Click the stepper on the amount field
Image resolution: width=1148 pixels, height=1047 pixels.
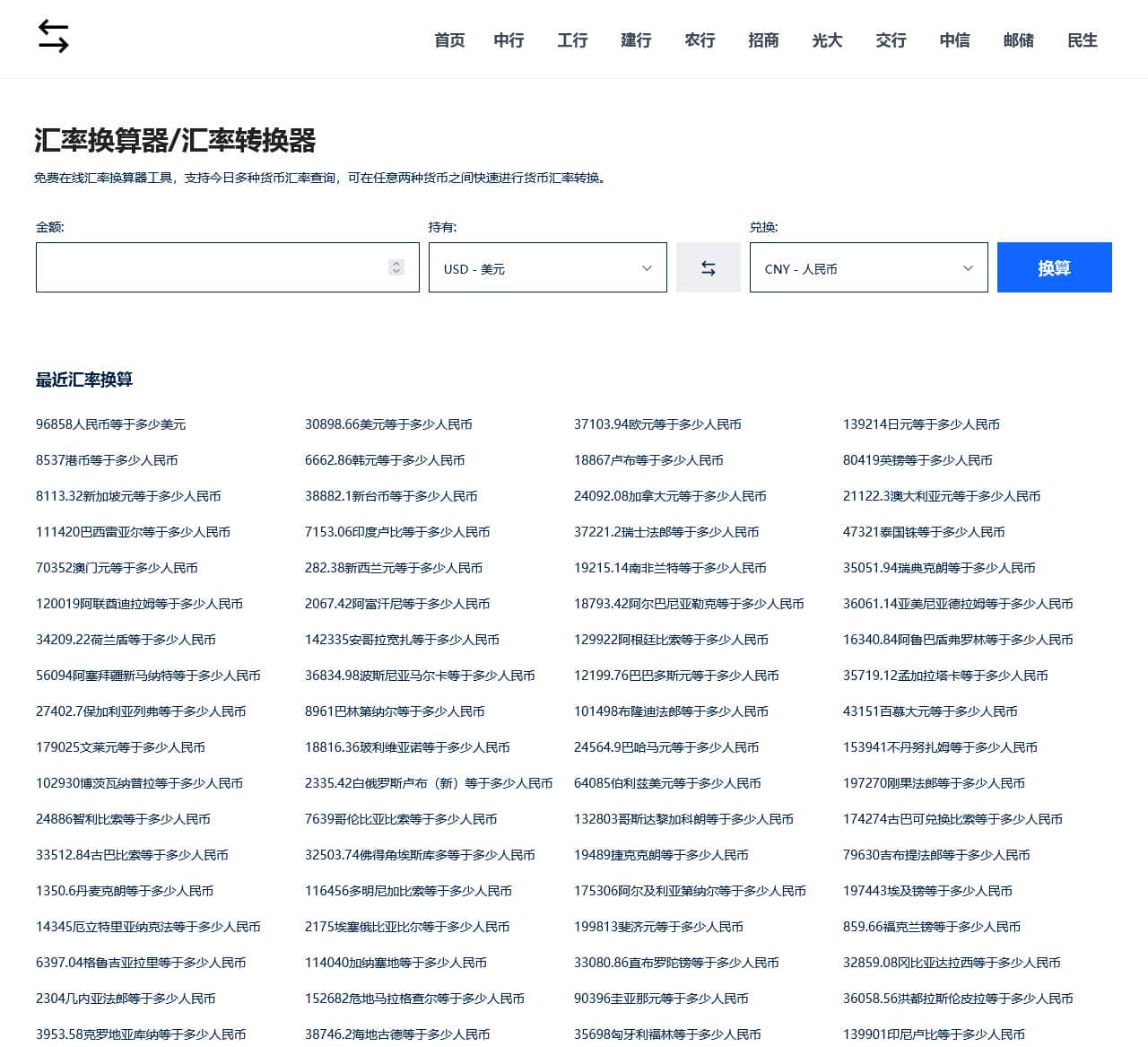pyautogui.click(x=396, y=267)
